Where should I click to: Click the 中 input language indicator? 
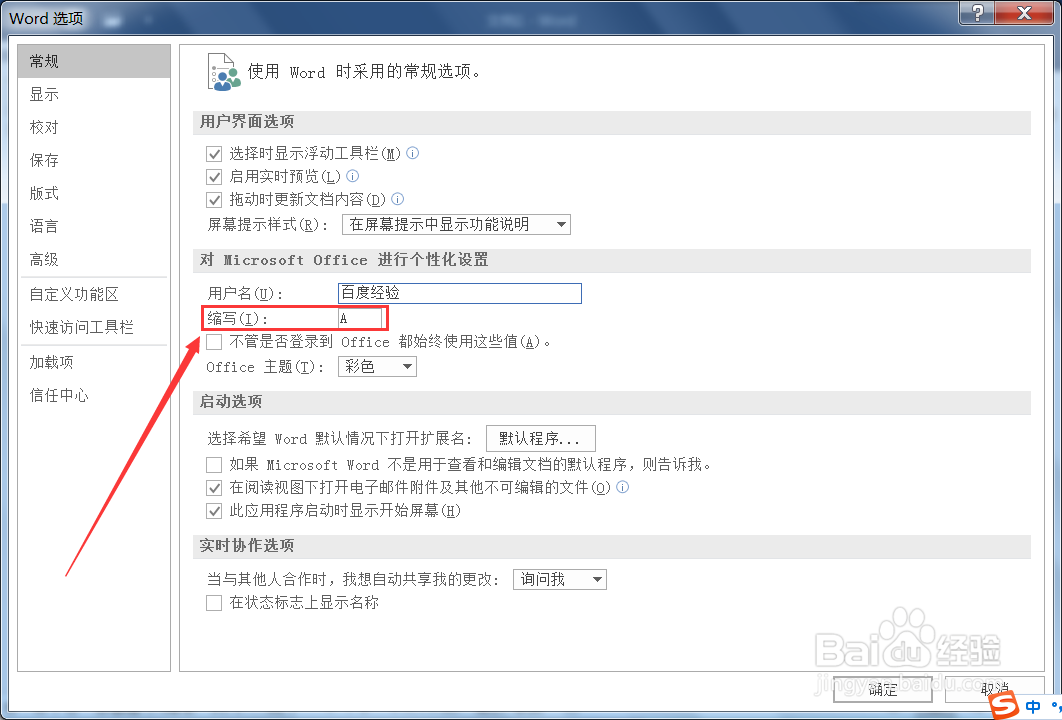(1033, 706)
